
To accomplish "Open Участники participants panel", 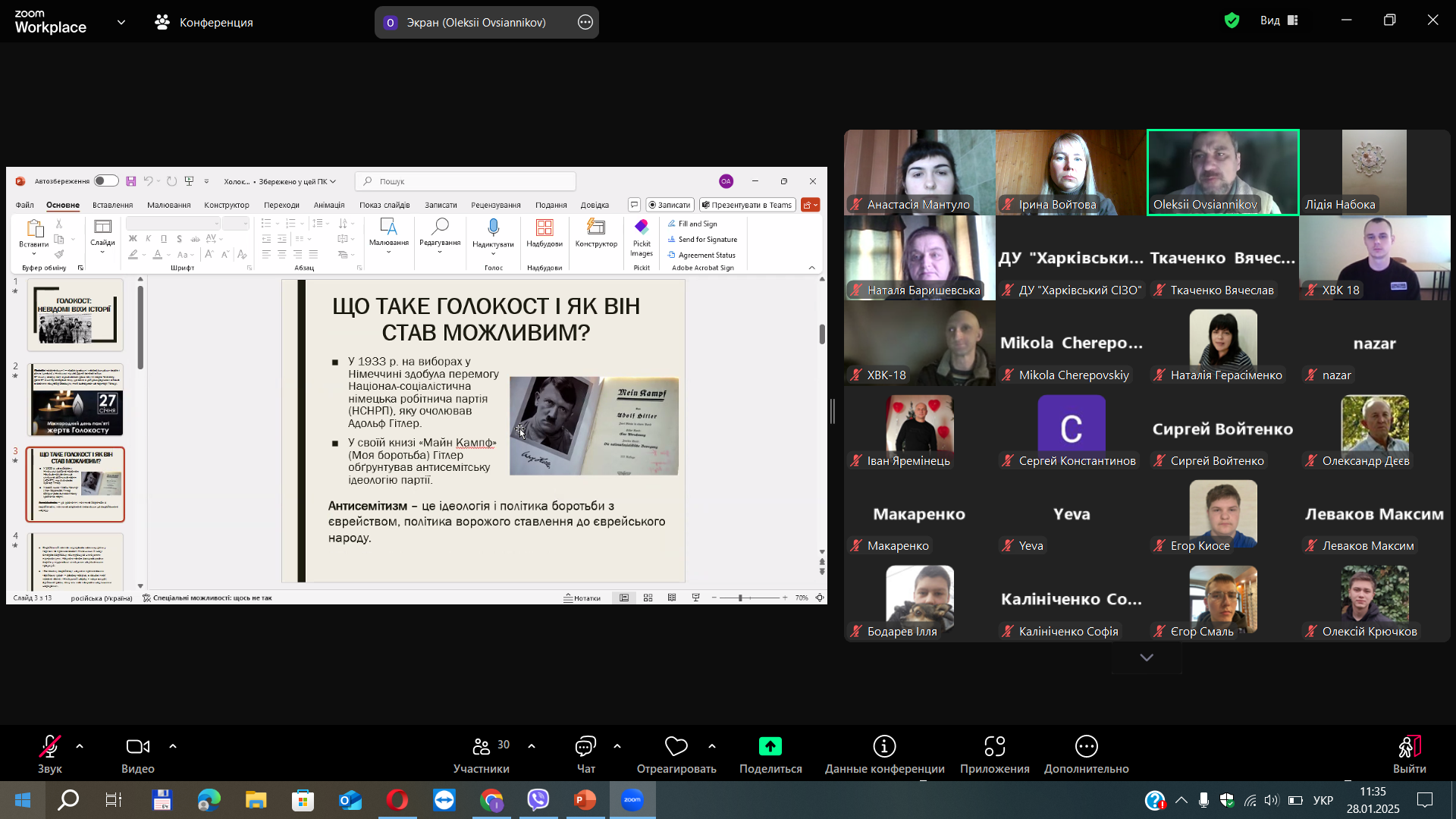I will tap(482, 747).
